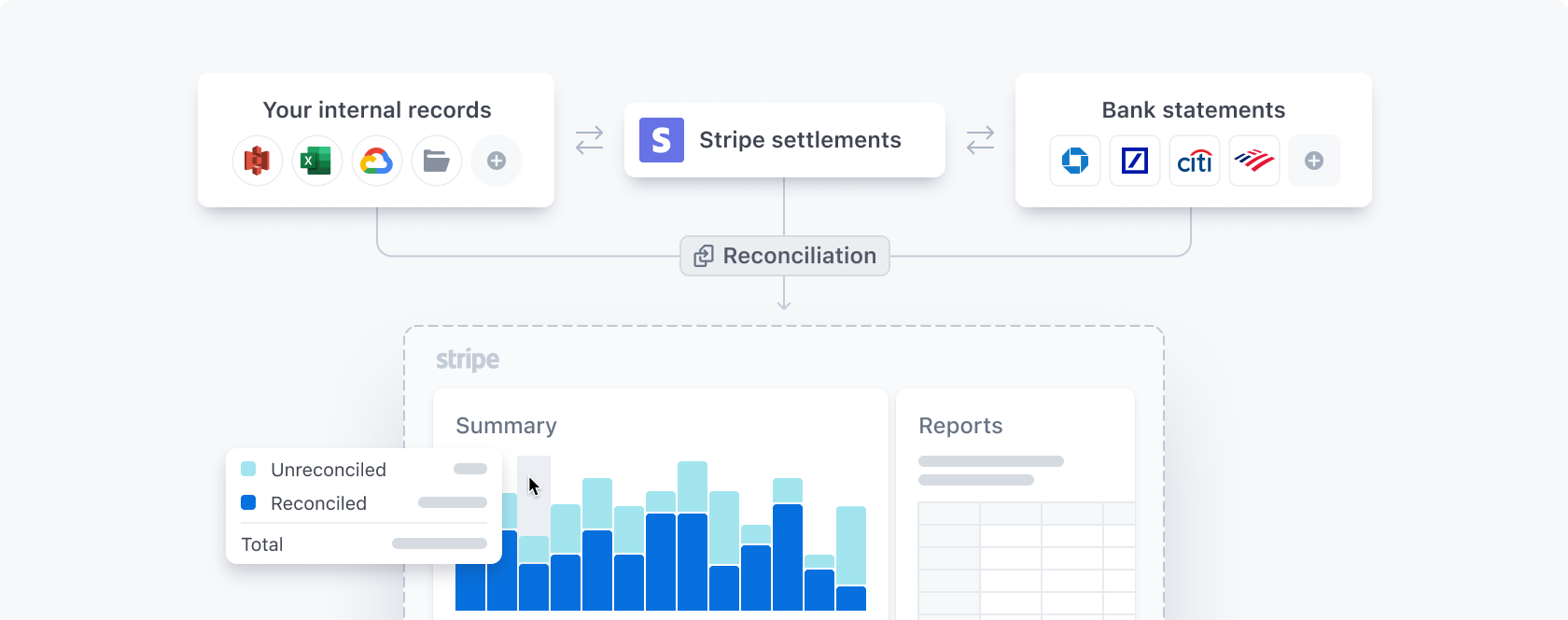Screen dimensions: 1568x620
Task: Select the red Amazon S3 icon
Action: [258, 161]
